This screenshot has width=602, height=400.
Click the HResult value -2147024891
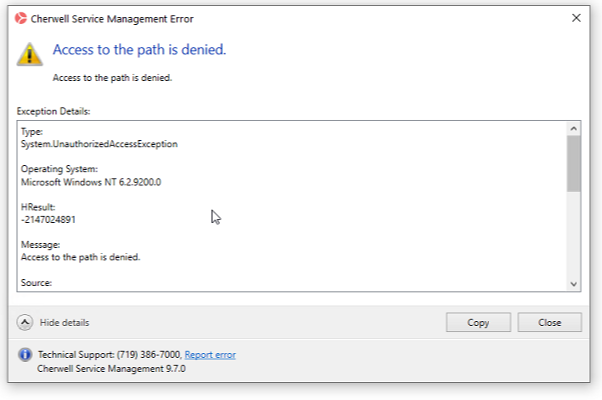(x=48, y=220)
